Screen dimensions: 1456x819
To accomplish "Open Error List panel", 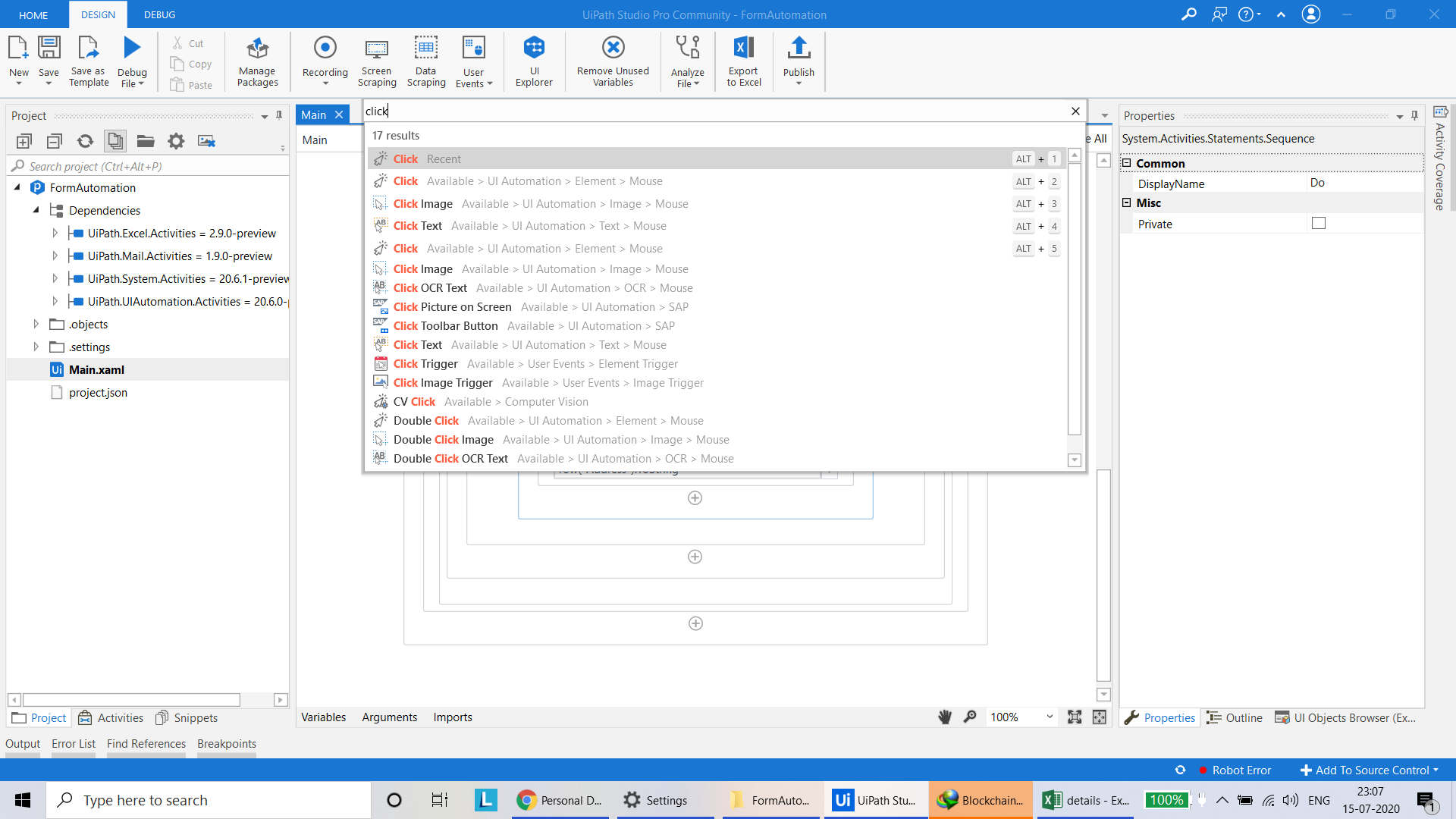I will 74,744.
